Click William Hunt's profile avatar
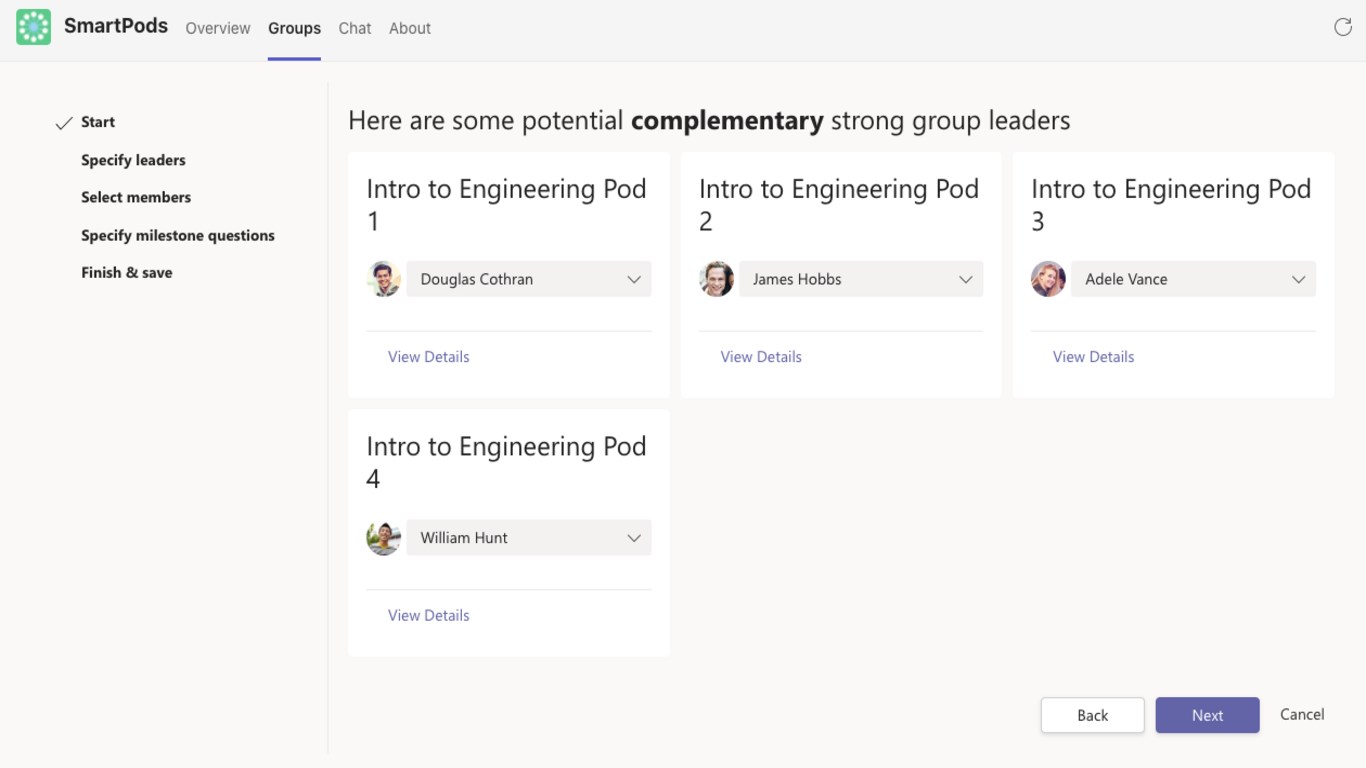This screenshot has height=768, width=1366. [384, 538]
